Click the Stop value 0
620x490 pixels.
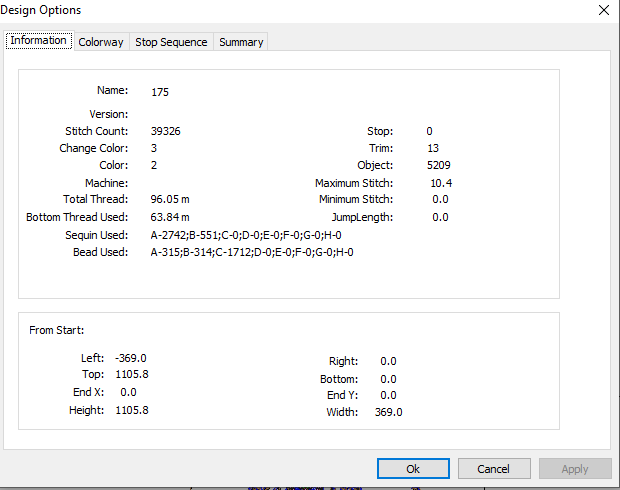click(x=429, y=131)
